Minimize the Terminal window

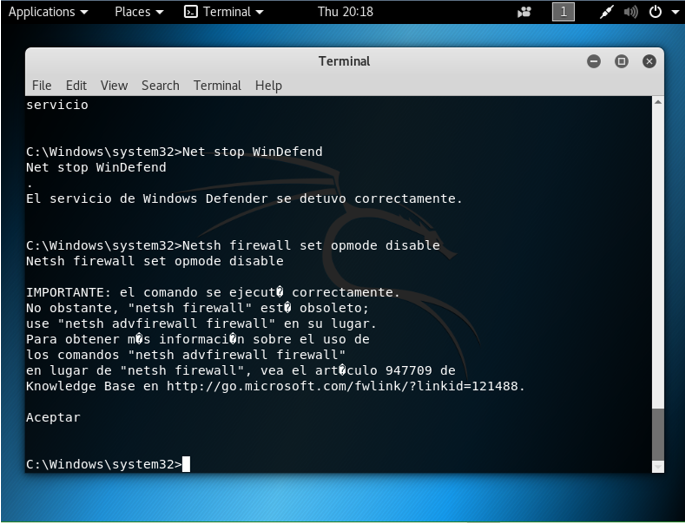[x=593, y=61]
